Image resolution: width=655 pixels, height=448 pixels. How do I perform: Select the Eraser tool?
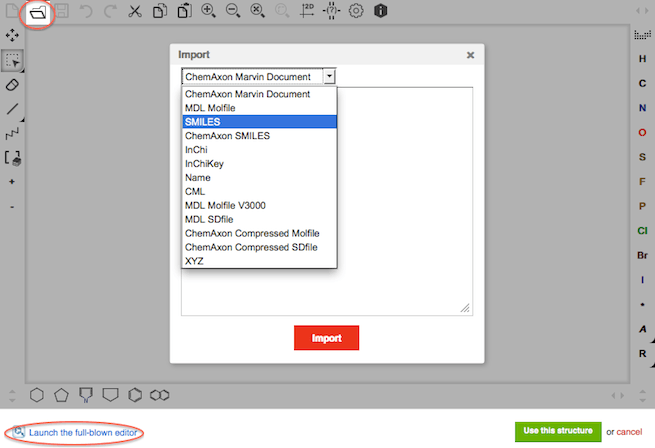(x=12, y=85)
